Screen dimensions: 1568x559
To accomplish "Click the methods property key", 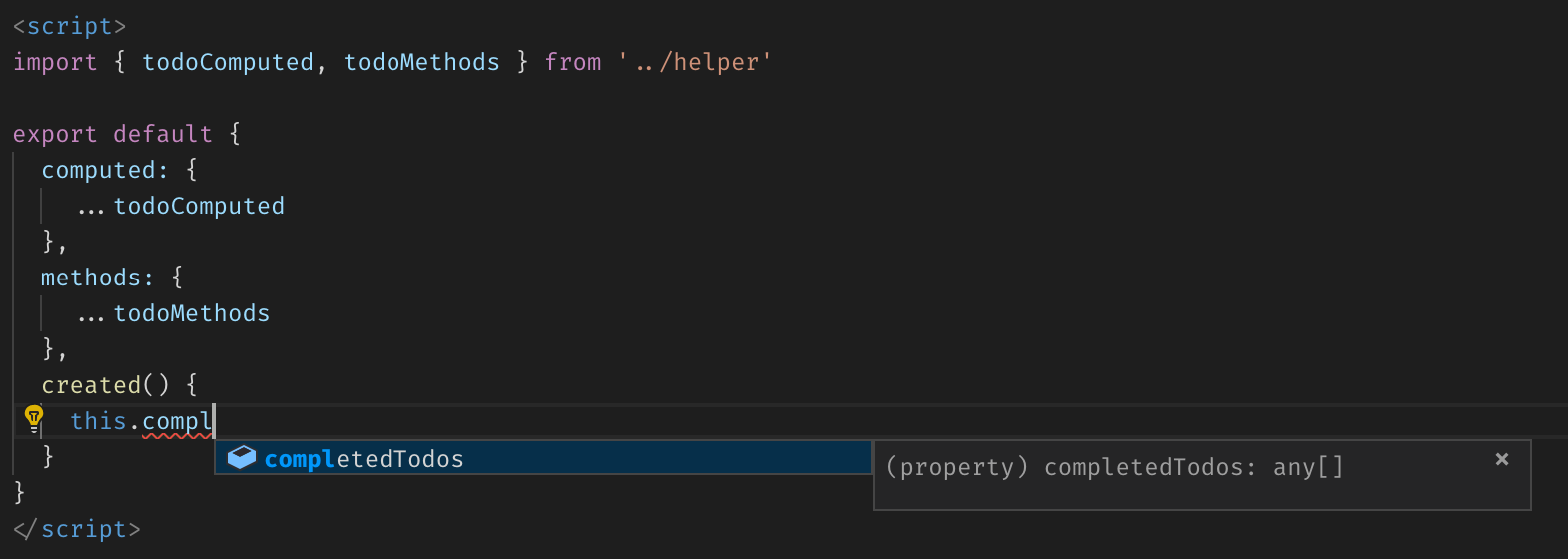I will (91, 278).
